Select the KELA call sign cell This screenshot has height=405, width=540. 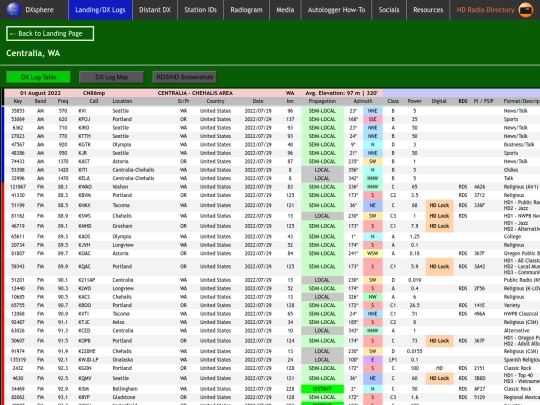[x=84, y=178]
